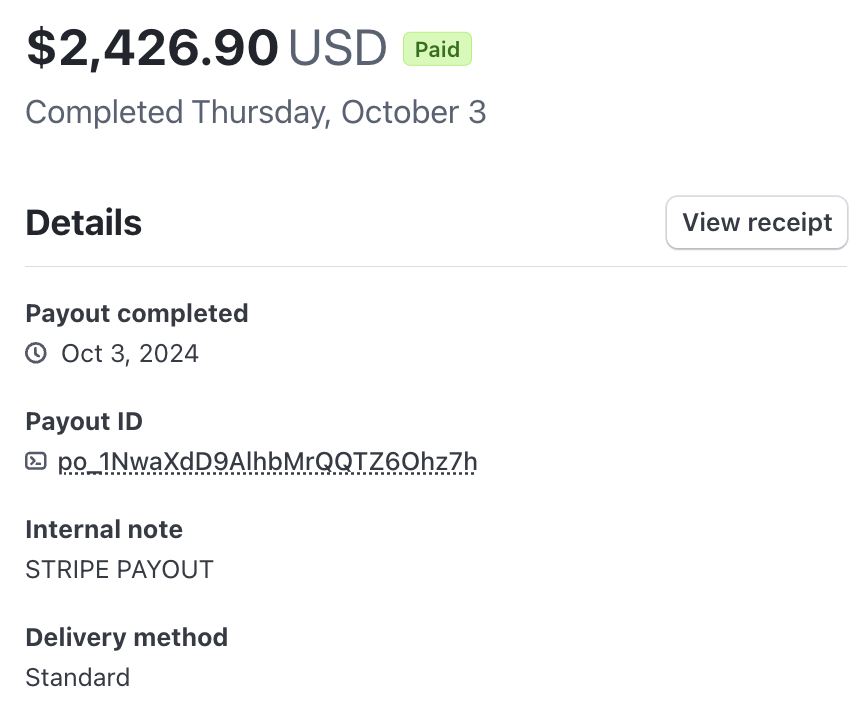Viewport: 868px width, 726px height.
Task: Click the word Thursday in completion line
Action: [259, 112]
